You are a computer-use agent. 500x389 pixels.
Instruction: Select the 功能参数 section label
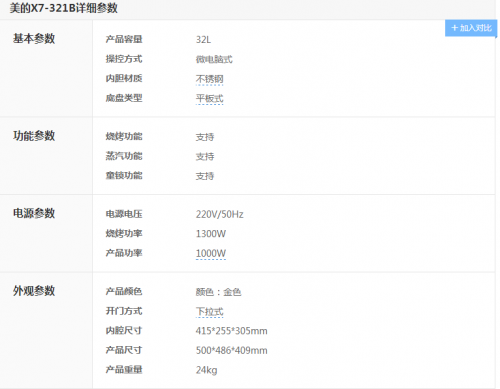click(34, 136)
